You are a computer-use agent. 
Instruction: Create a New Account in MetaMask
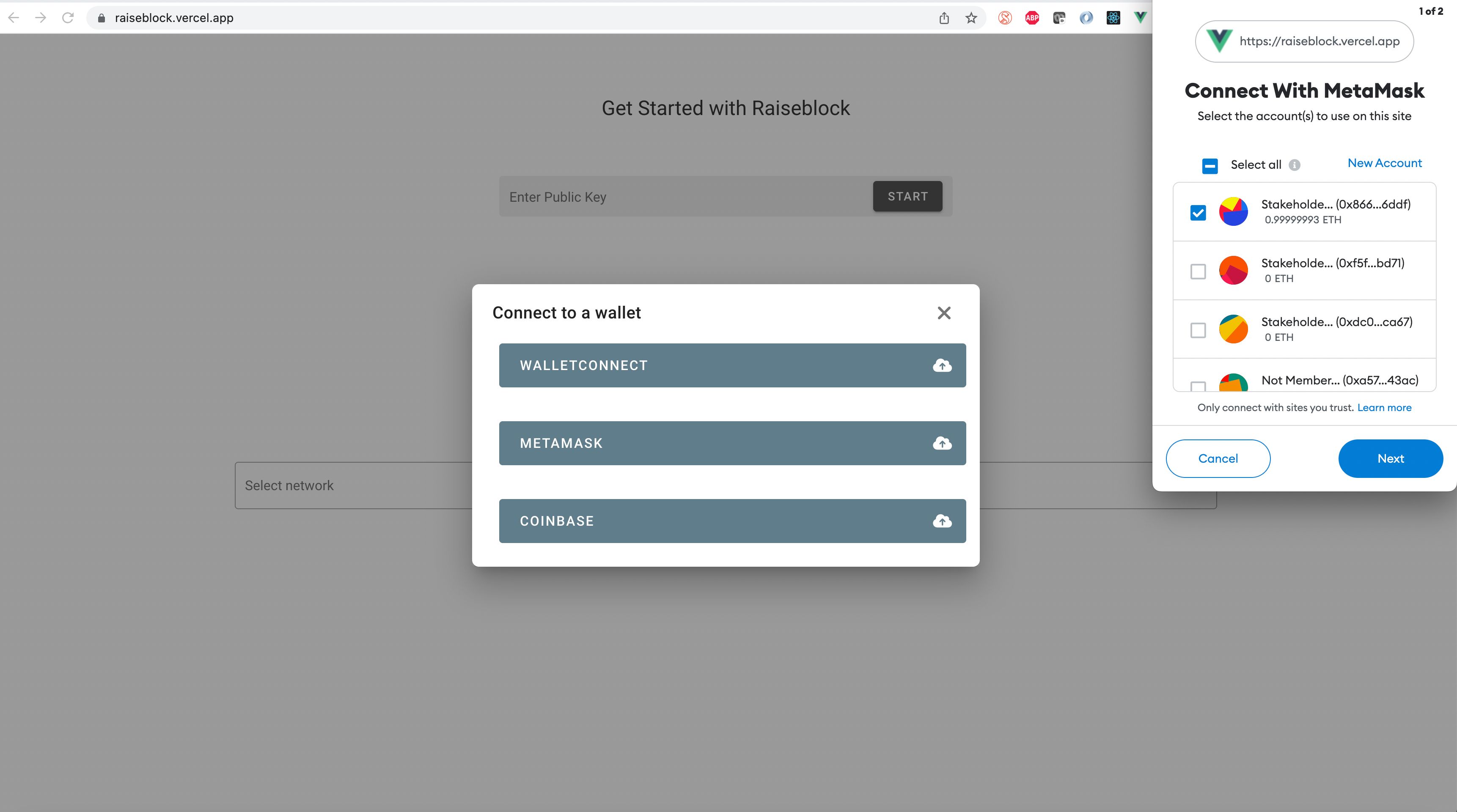pos(1385,163)
